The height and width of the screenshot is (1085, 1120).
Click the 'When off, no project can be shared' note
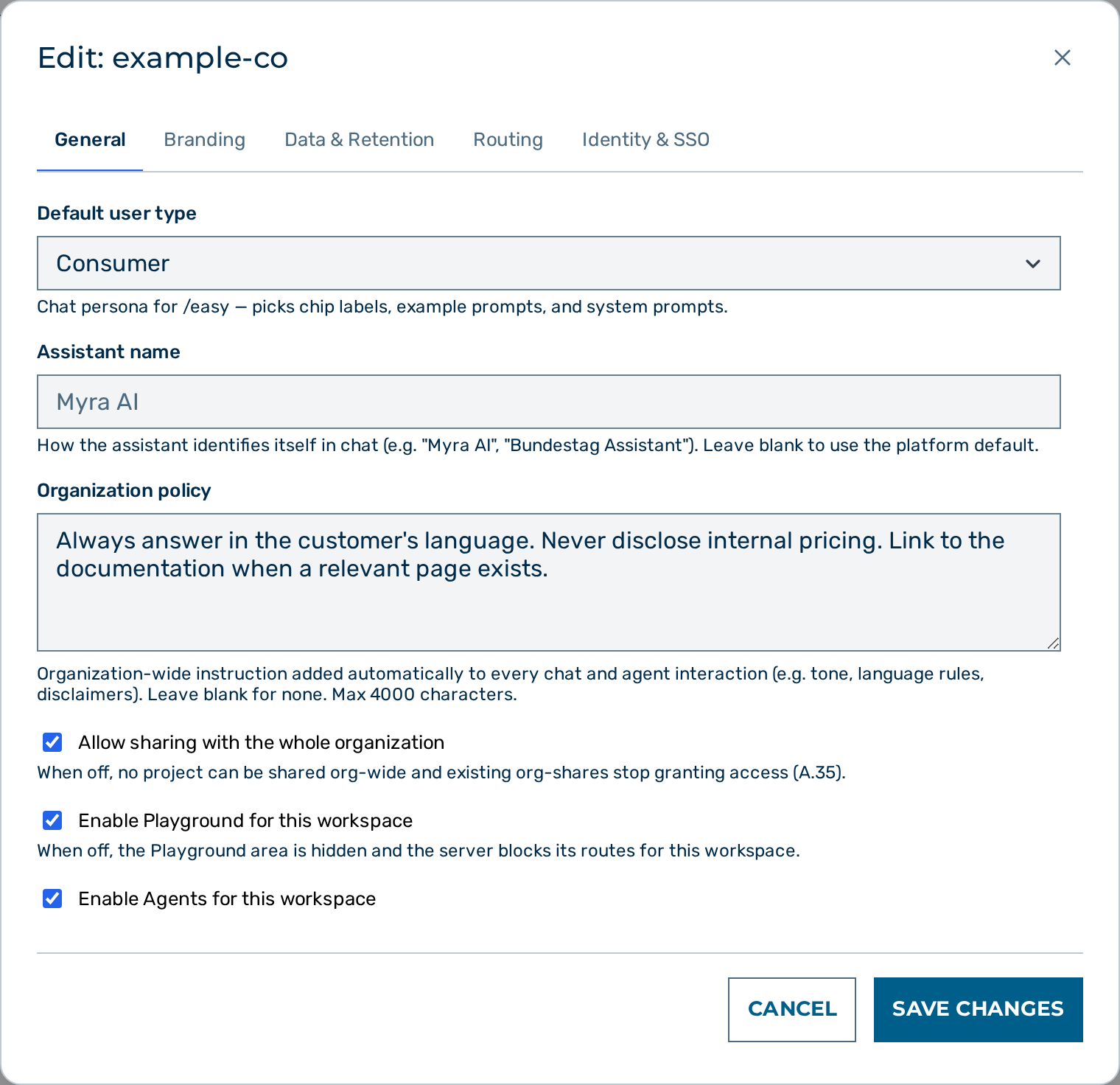point(441,772)
